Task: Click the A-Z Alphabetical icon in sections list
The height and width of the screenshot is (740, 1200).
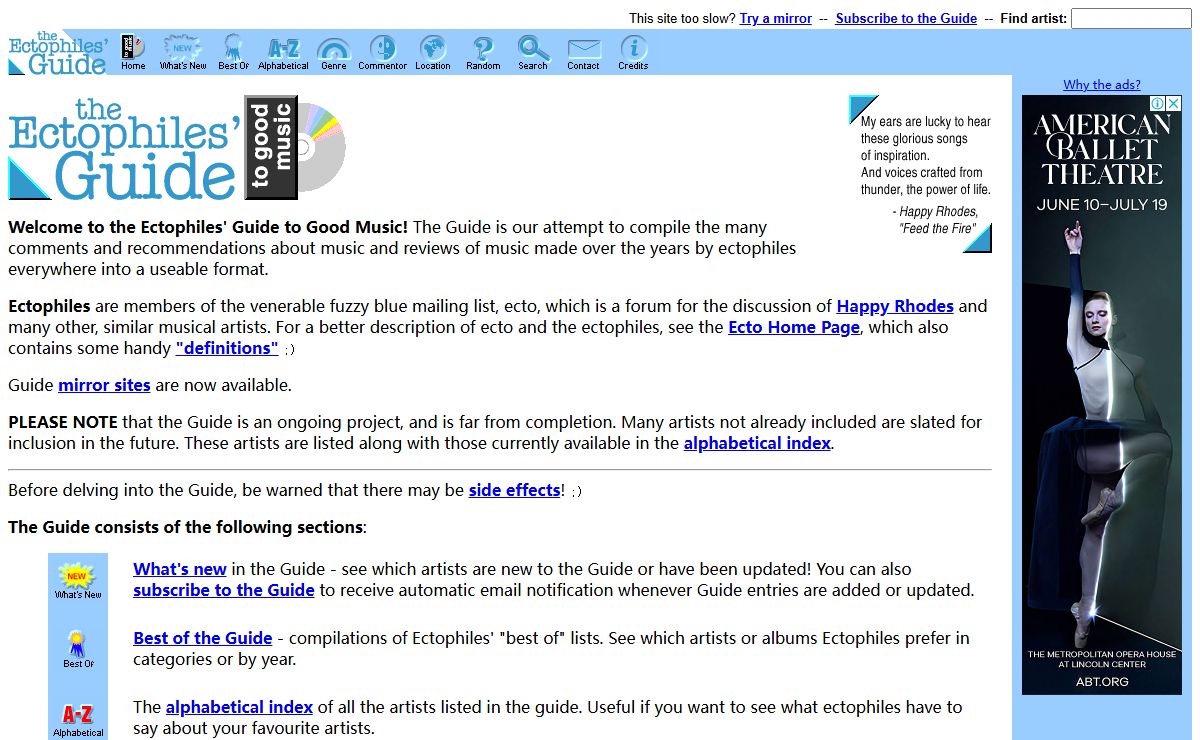Action: click(78, 721)
